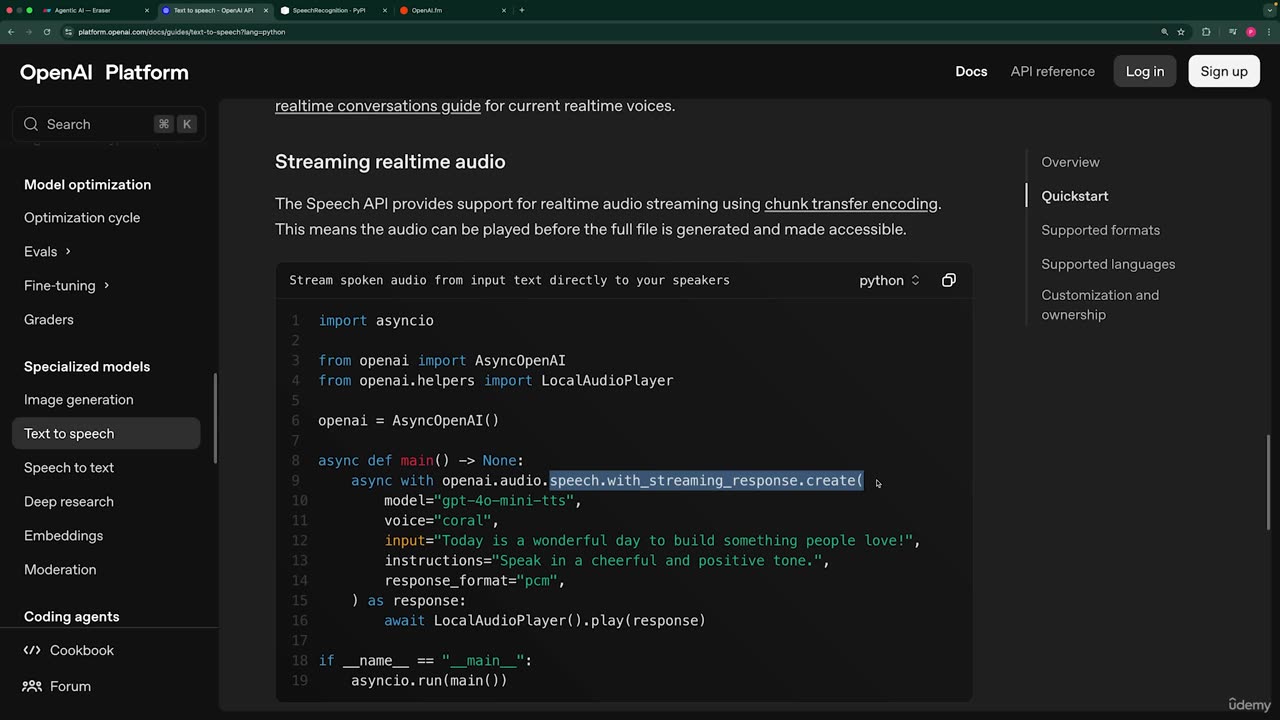The height and width of the screenshot is (720, 1280).
Task: Close the OpenAI.fm tab
Action: [504, 10]
